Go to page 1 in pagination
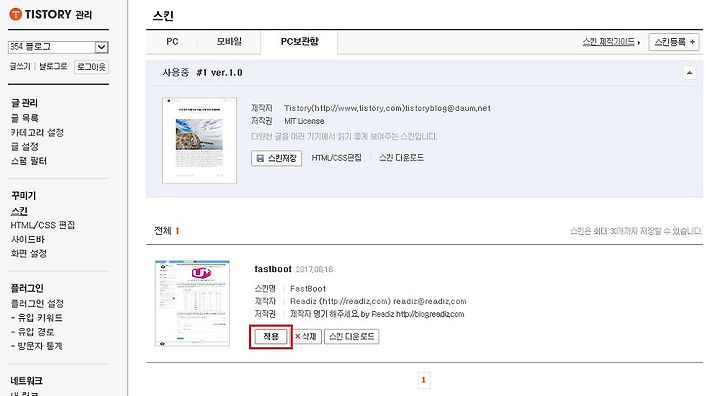This screenshot has width=720, height=396. 423,380
